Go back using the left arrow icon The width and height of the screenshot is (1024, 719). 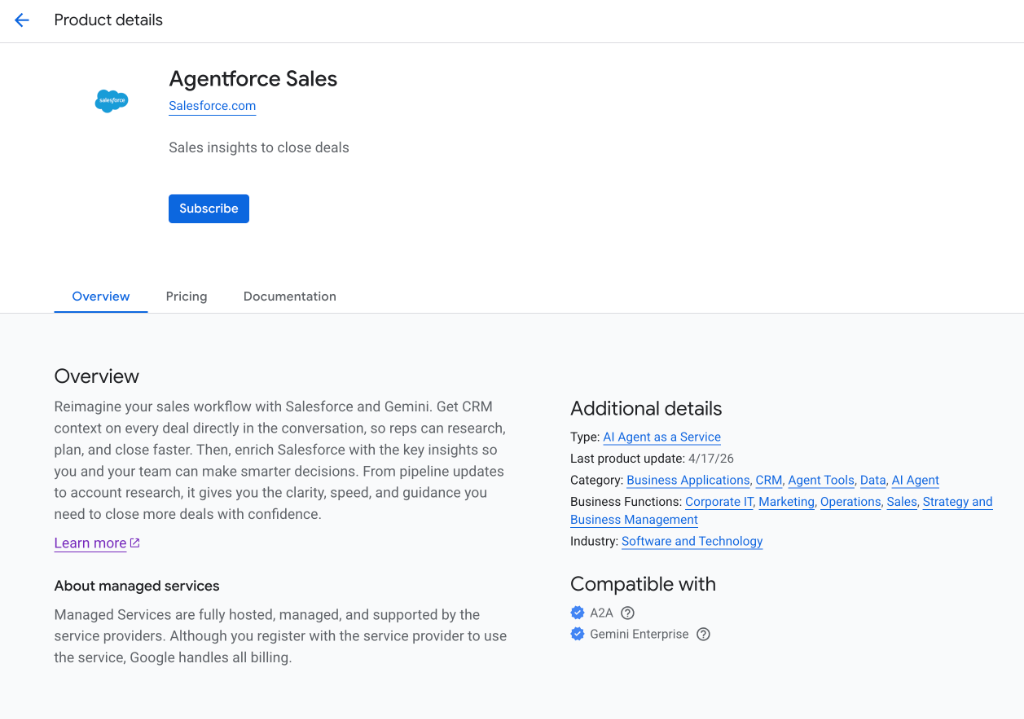tap(22, 20)
